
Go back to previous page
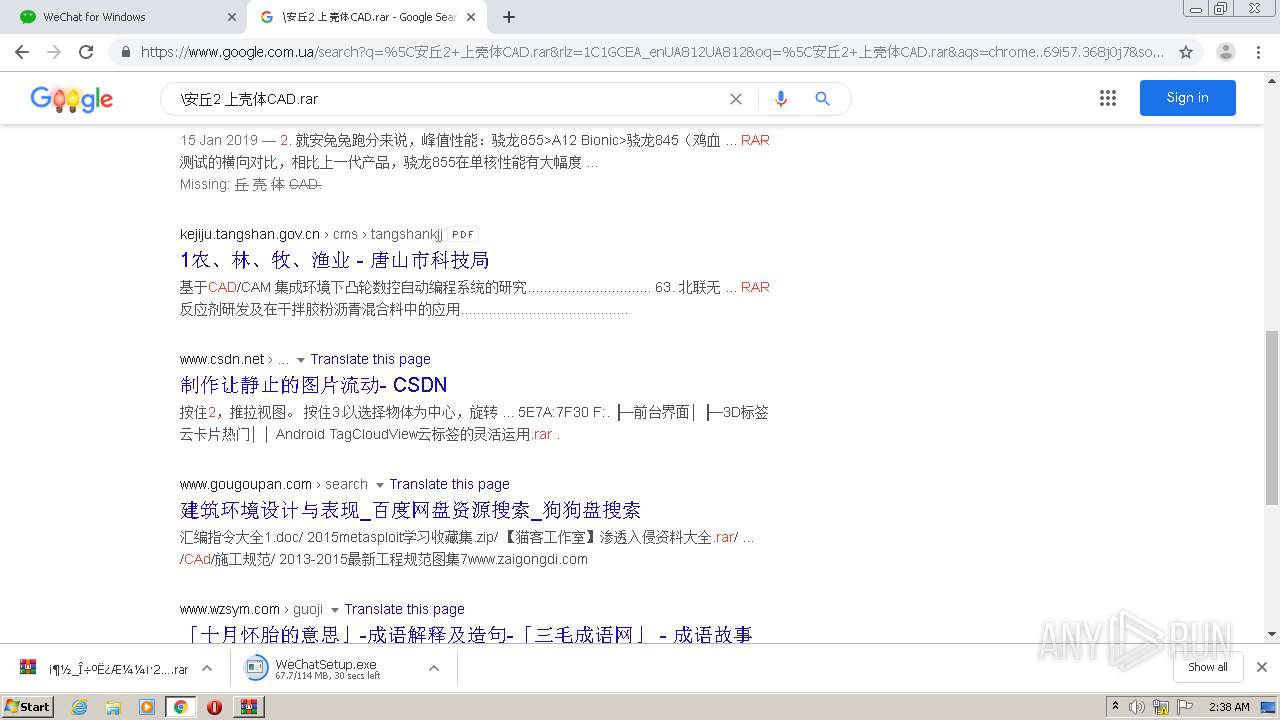click(x=22, y=52)
